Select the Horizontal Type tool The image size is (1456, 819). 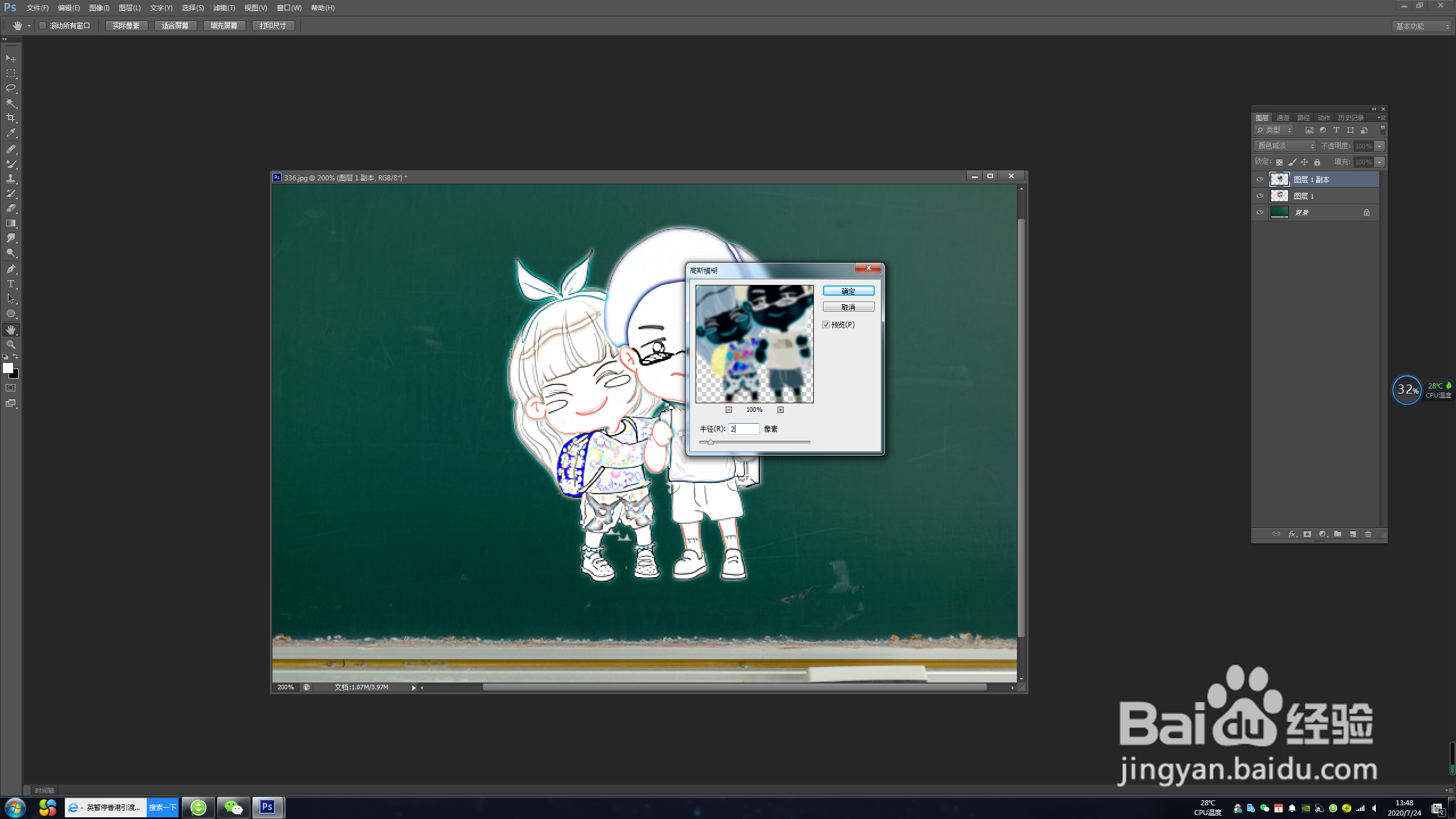point(11,284)
